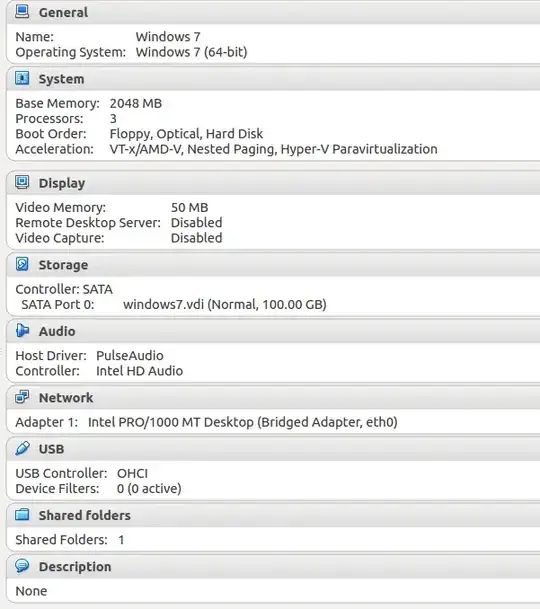The image size is (540, 609).
Task: Click the Shared Folders folder icon
Action: coord(22,515)
